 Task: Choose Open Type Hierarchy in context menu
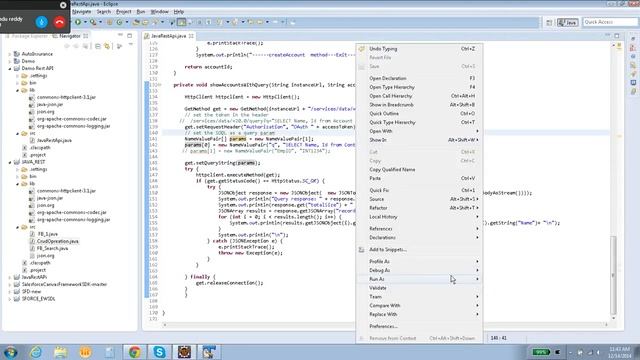(x=419, y=87)
